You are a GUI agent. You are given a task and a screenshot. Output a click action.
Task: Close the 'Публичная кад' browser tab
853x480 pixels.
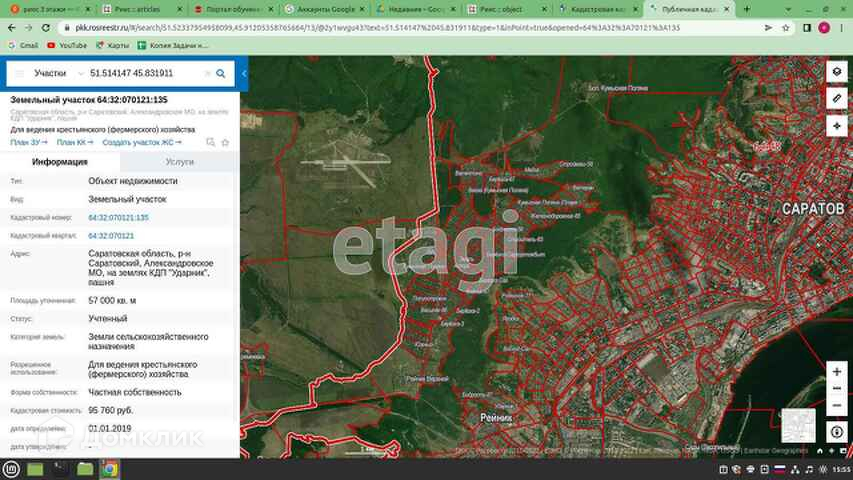[x=726, y=9]
